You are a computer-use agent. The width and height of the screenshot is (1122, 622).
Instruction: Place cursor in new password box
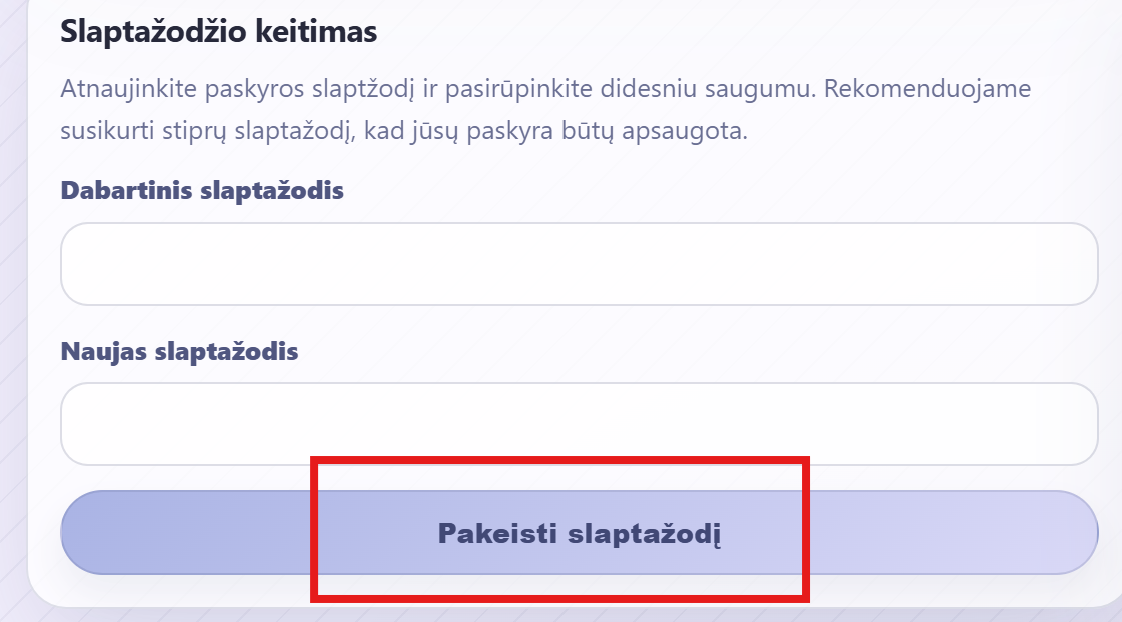pos(579,424)
